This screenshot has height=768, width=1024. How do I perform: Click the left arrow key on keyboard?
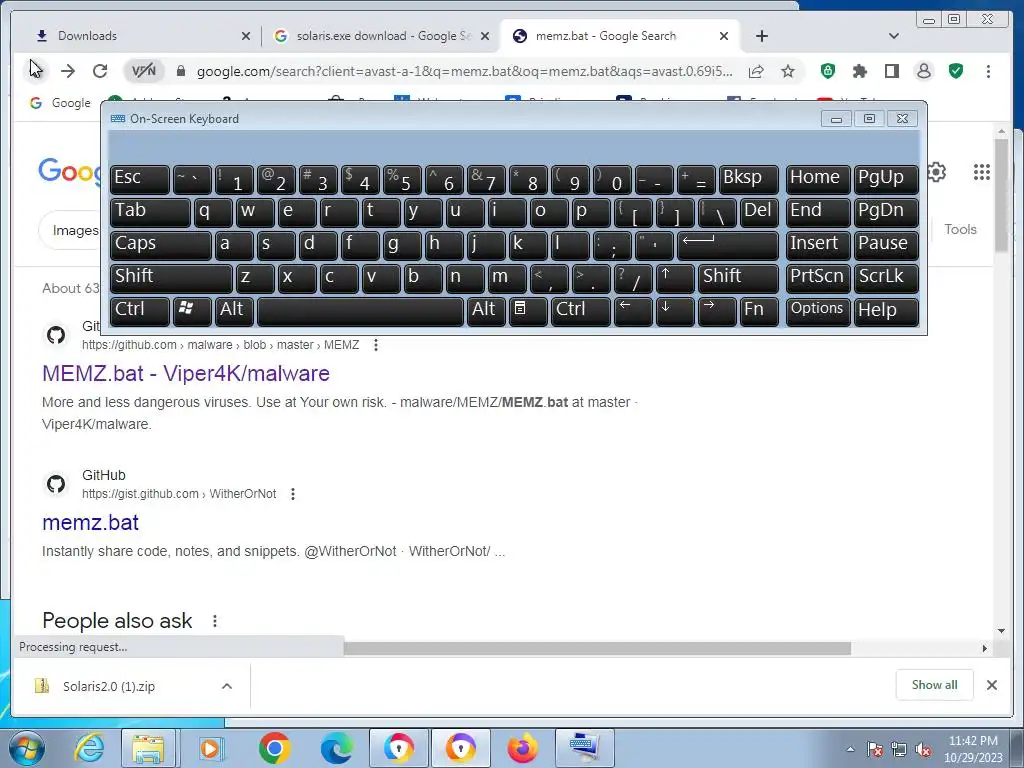[x=633, y=311]
